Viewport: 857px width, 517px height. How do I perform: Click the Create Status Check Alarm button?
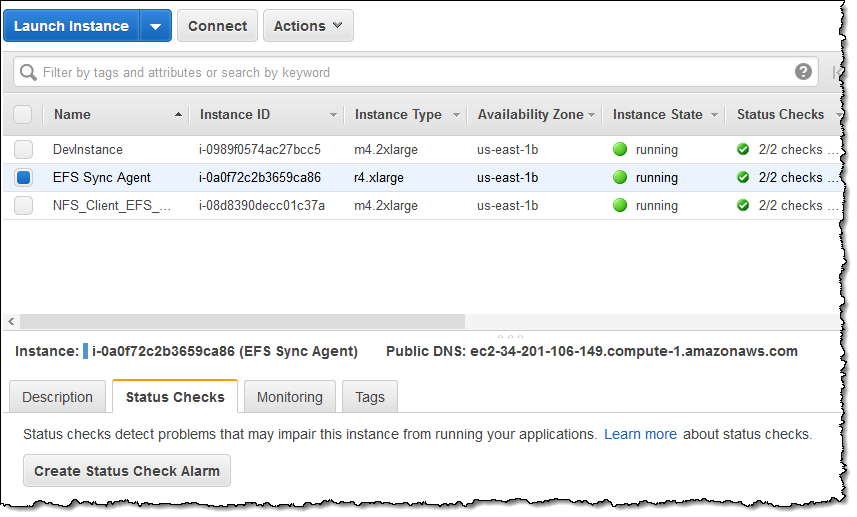click(x=127, y=471)
